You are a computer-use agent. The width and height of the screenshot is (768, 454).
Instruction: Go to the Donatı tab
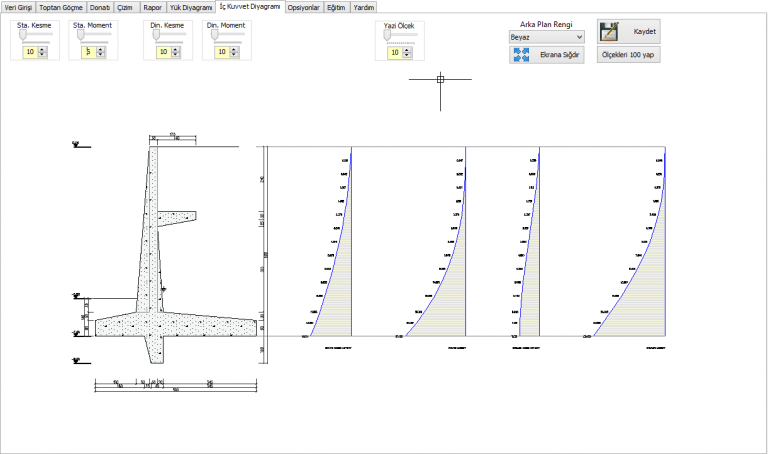100,7
